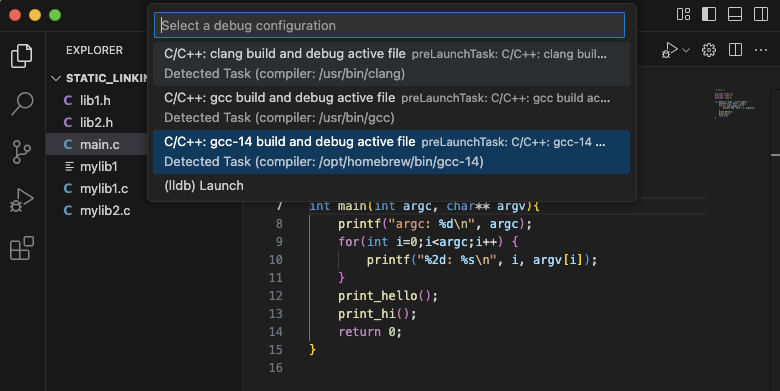Open the Extensions view
Viewport: 780px width, 391px height.
click(x=21, y=248)
